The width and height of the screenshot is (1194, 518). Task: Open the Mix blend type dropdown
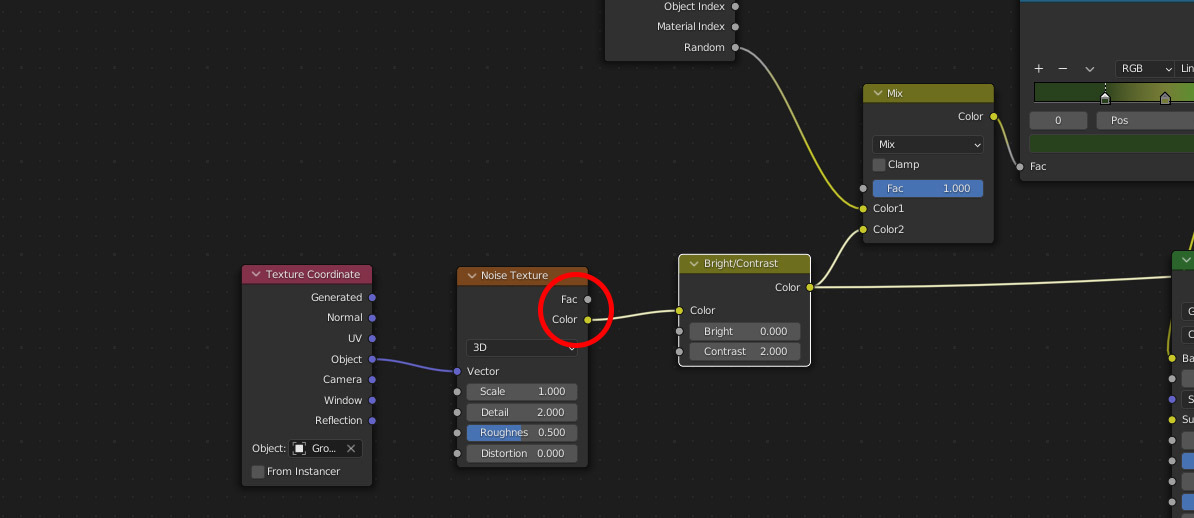pos(927,144)
